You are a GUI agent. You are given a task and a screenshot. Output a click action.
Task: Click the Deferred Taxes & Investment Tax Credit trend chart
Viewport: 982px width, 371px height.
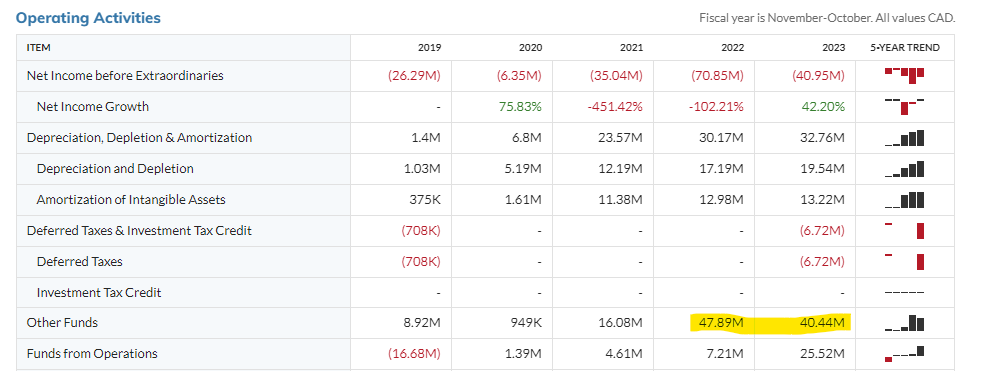click(904, 230)
